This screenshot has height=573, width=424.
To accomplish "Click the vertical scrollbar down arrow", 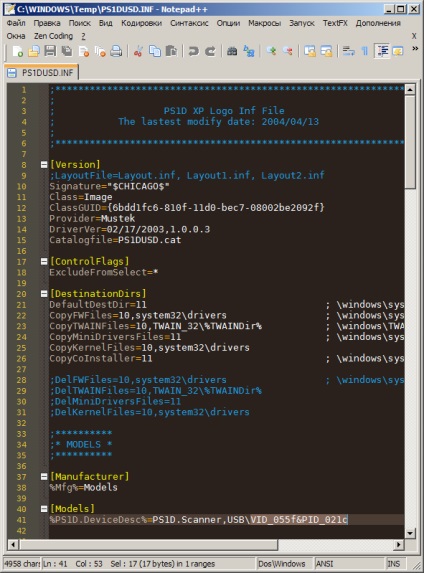I will coord(410,533).
